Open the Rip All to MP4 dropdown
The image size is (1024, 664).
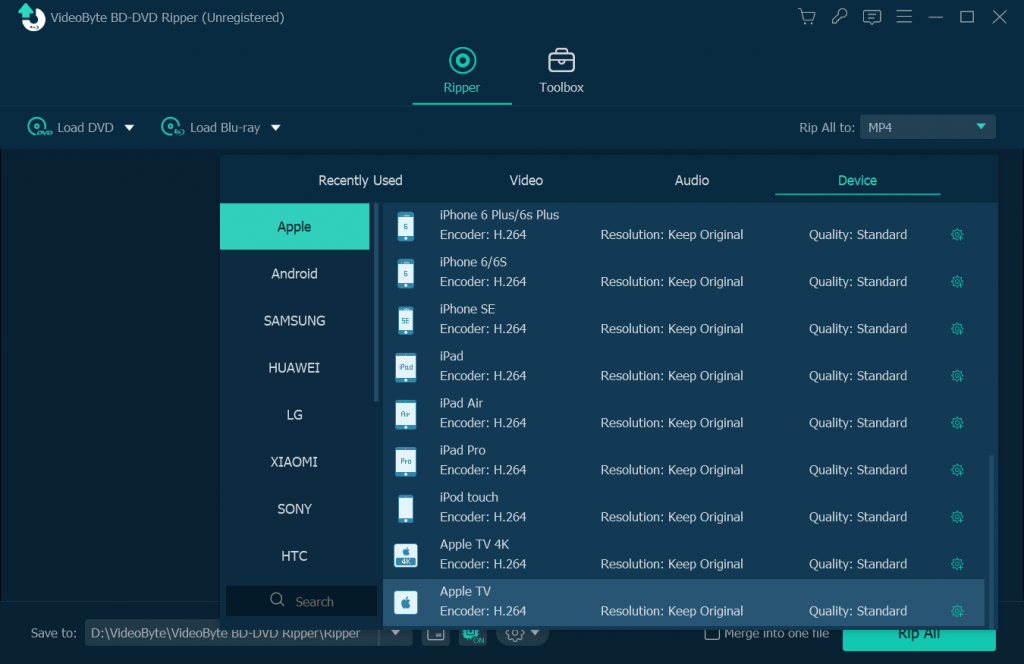(927, 127)
